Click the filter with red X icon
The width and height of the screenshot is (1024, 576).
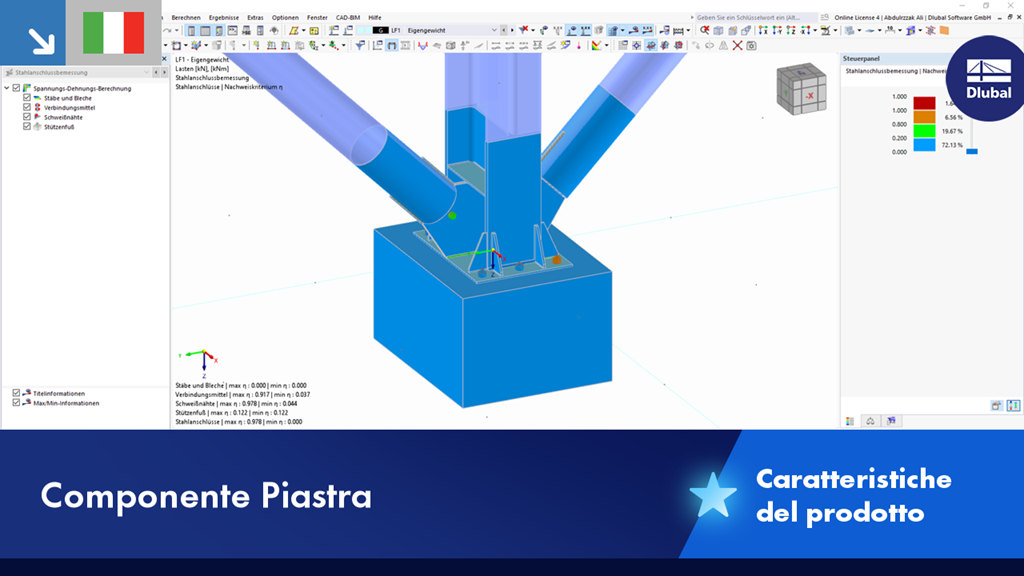point(523,30)
